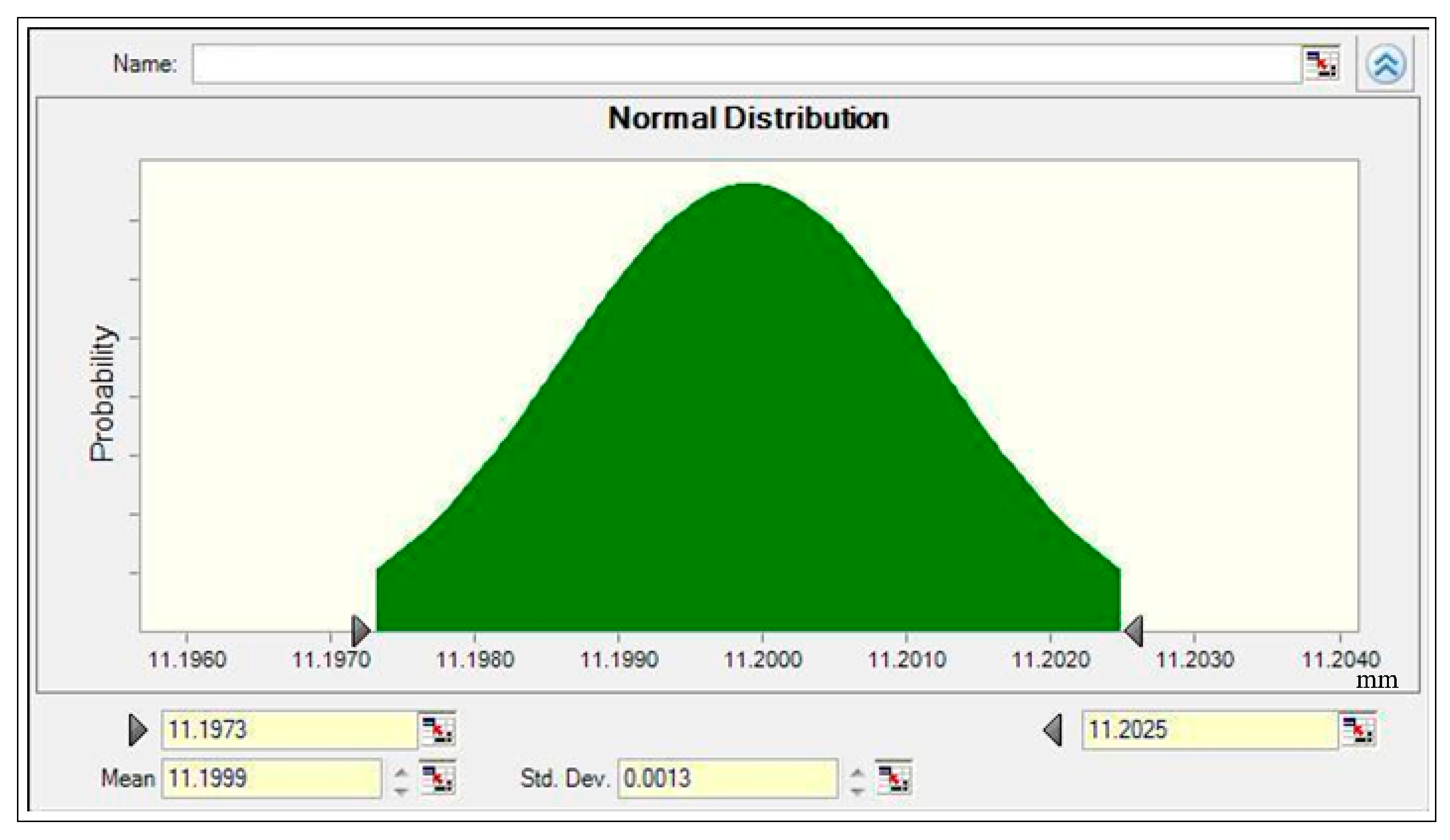Click cell reference icon beside Name field
1450x840 pixels.
point(1321,64)
